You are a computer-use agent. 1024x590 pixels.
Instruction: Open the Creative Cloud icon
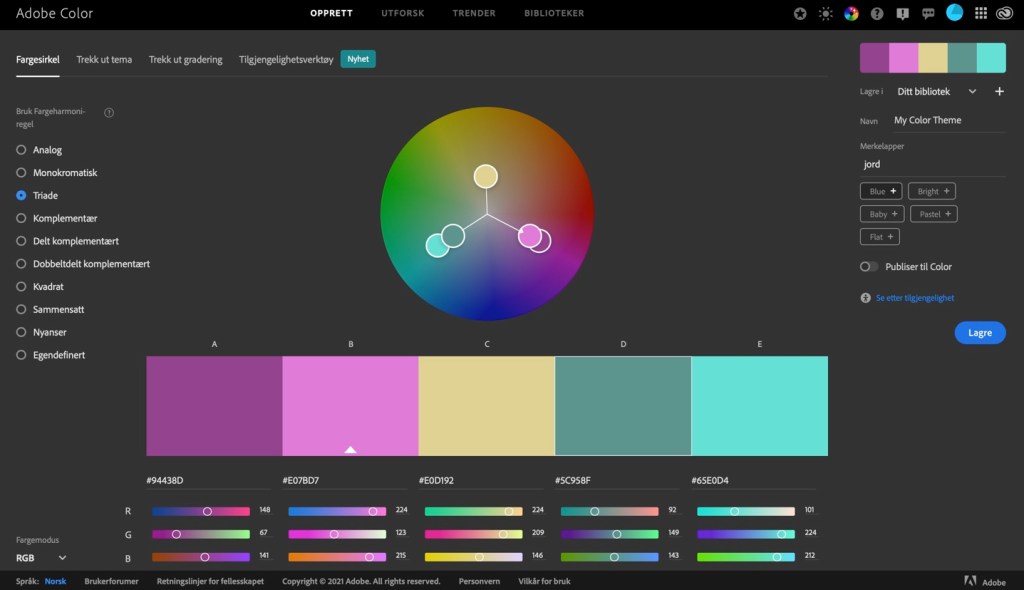coord(1004,14)
